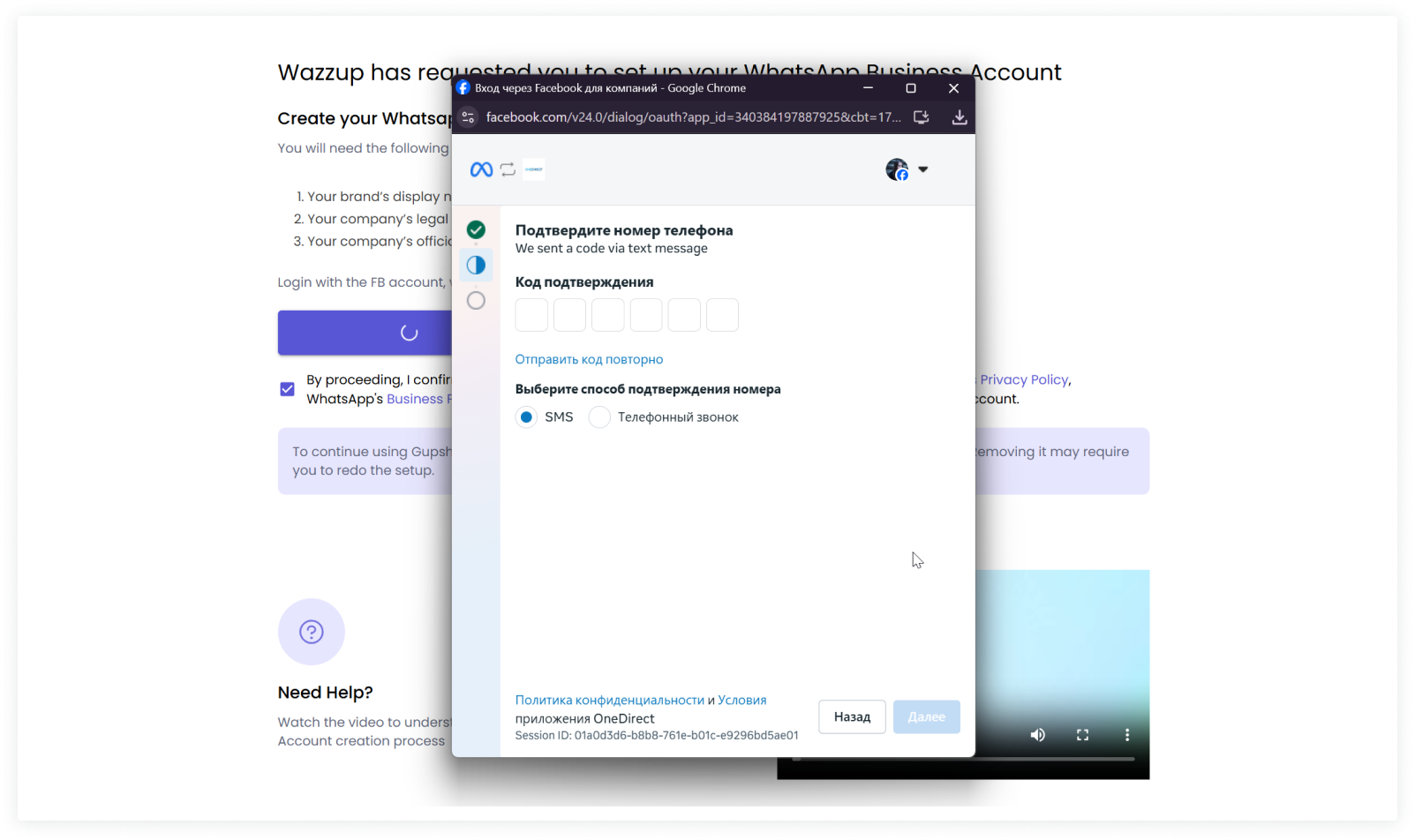Maximize the Facebook login popup window

[x=911, y=88]
